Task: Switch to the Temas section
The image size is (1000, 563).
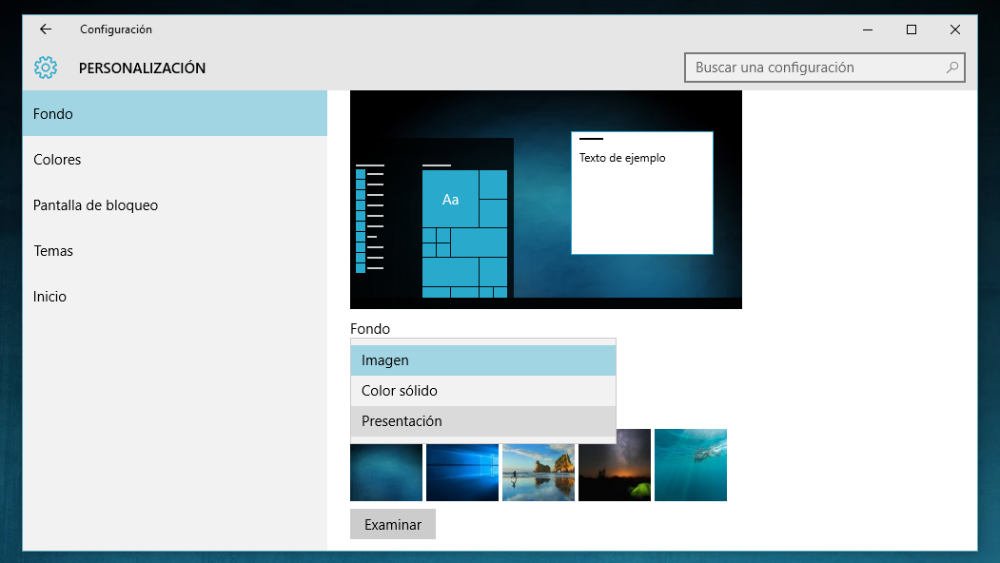Action: [x=175, y=251]
